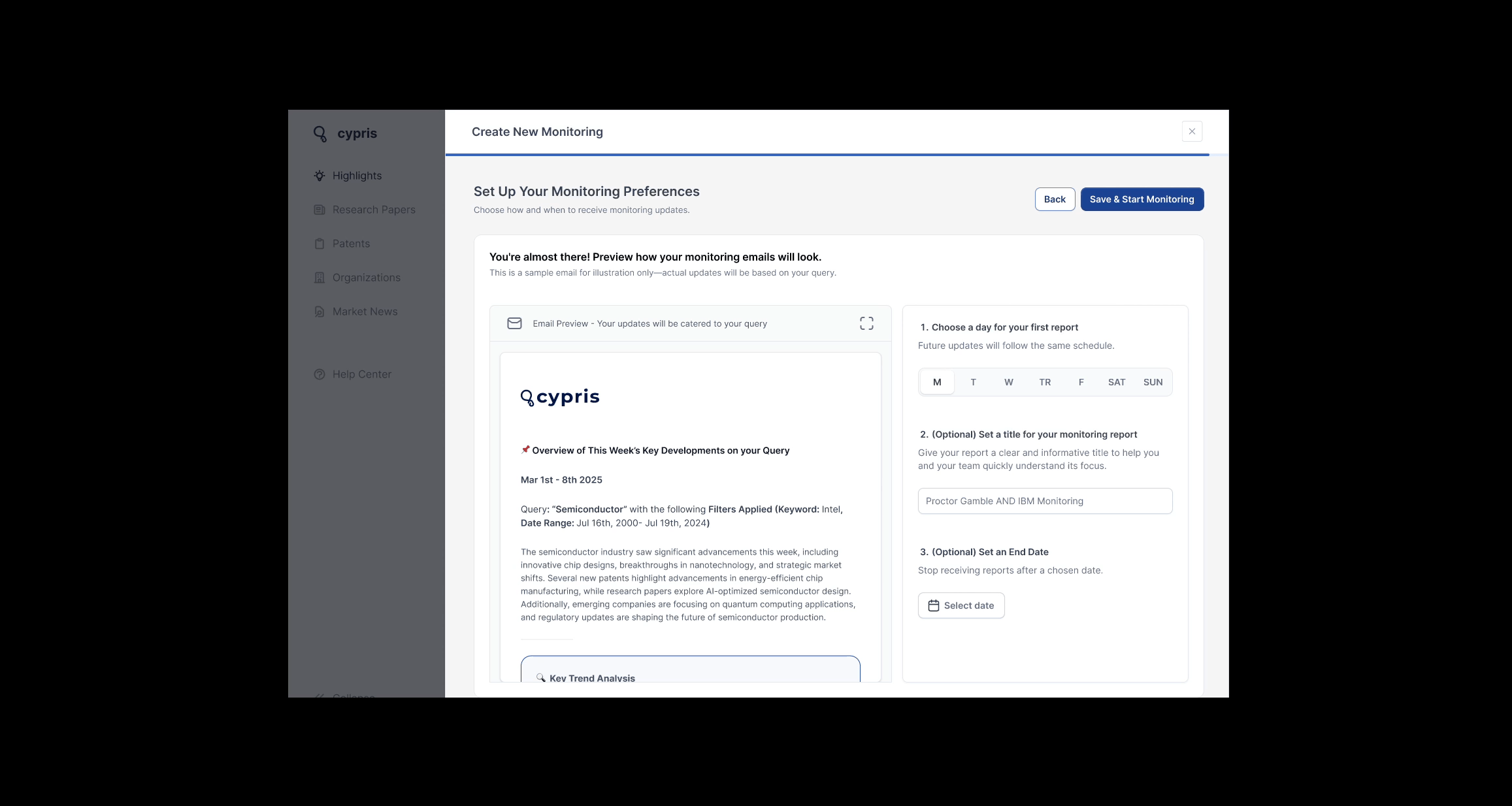Expand the email preview to fullscreen
The height and width of the screenshot is (806, 1512).
(x=866, y=323)
